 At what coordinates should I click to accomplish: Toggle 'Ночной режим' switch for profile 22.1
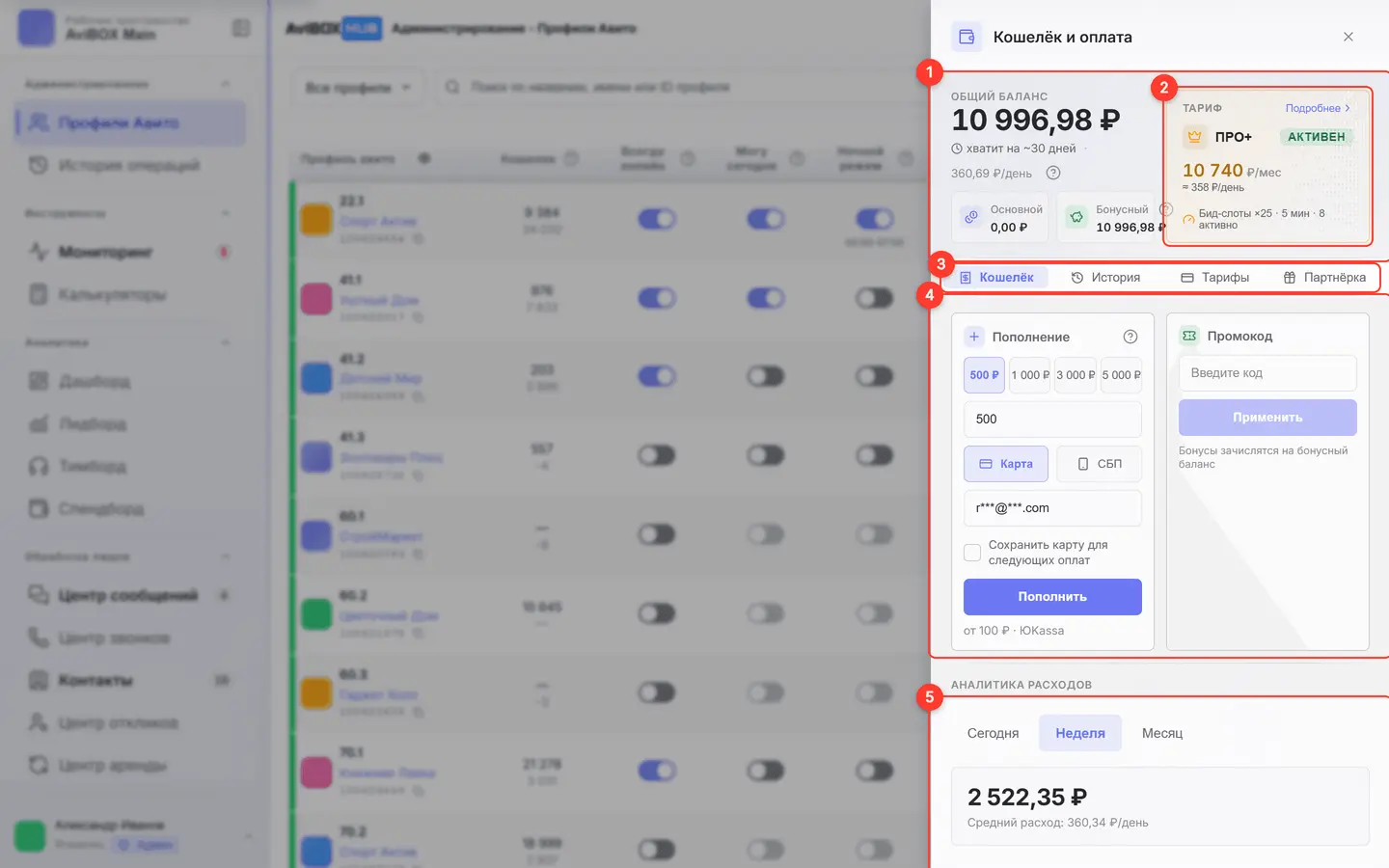tap(875, 219)
